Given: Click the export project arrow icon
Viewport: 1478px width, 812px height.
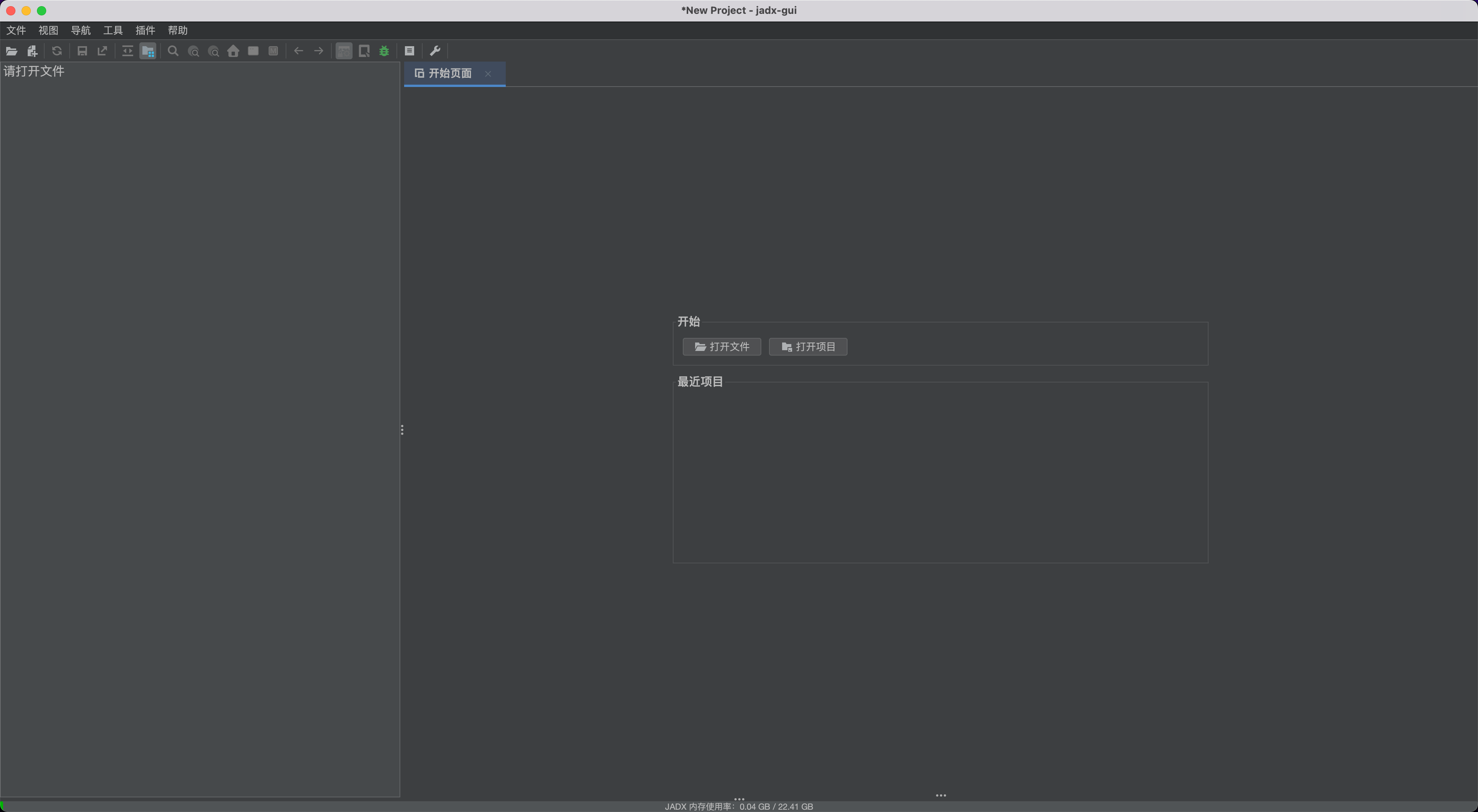Looking at the screenshot, I should (102, 51).
